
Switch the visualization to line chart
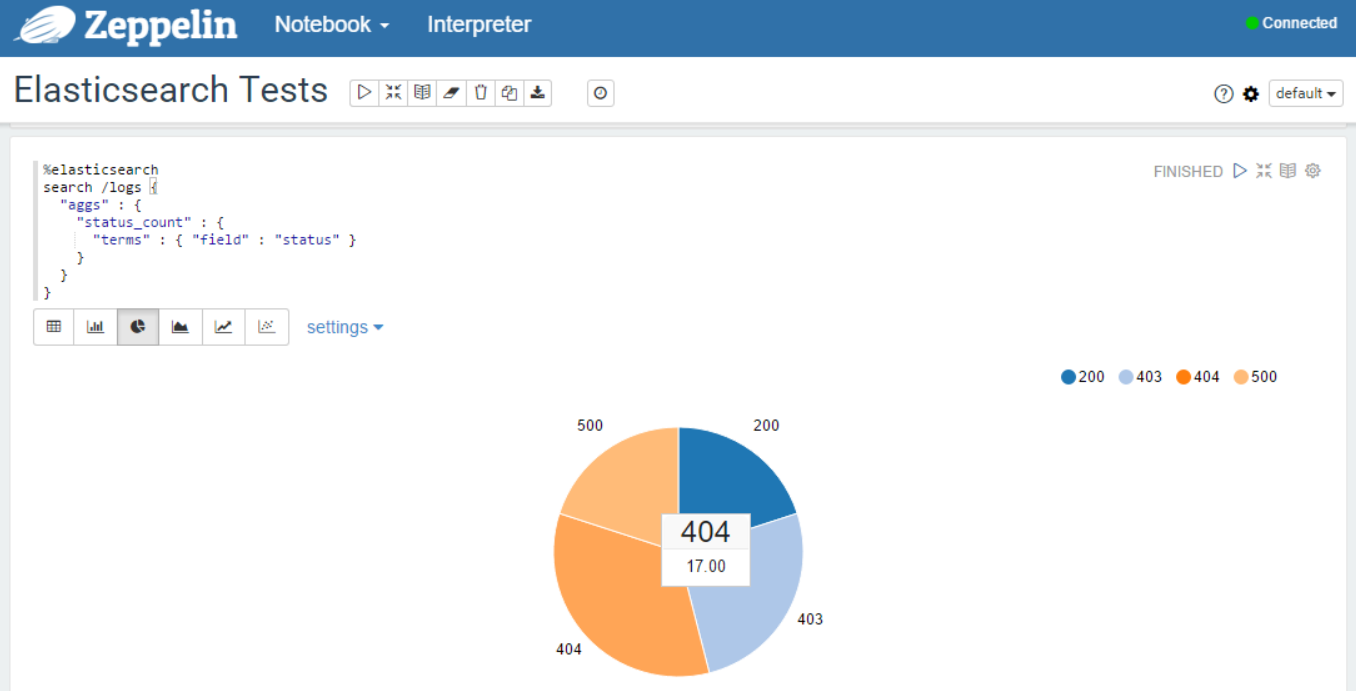224,327
